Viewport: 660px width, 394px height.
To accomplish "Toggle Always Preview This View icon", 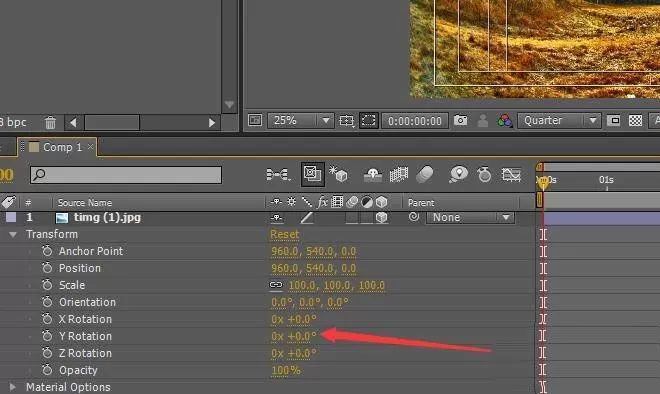I will (x=255, y=120).
